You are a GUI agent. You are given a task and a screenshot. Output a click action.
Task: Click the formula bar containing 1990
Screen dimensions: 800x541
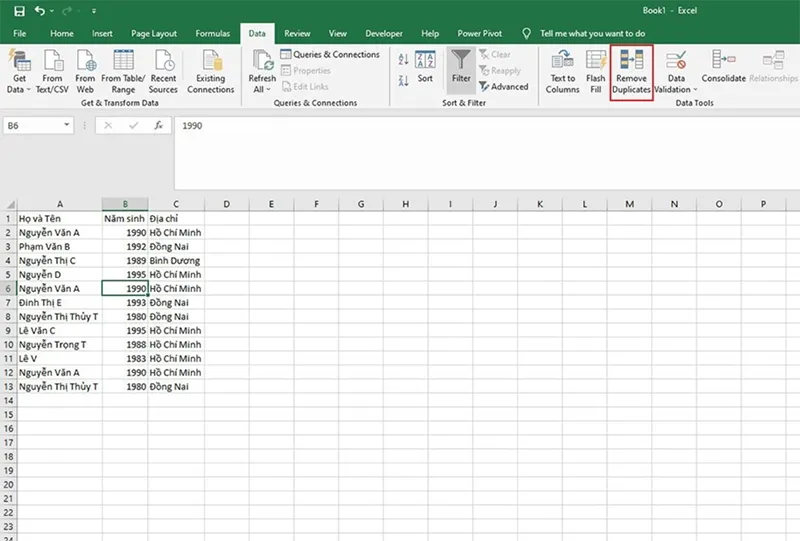[x=487, y=153]
